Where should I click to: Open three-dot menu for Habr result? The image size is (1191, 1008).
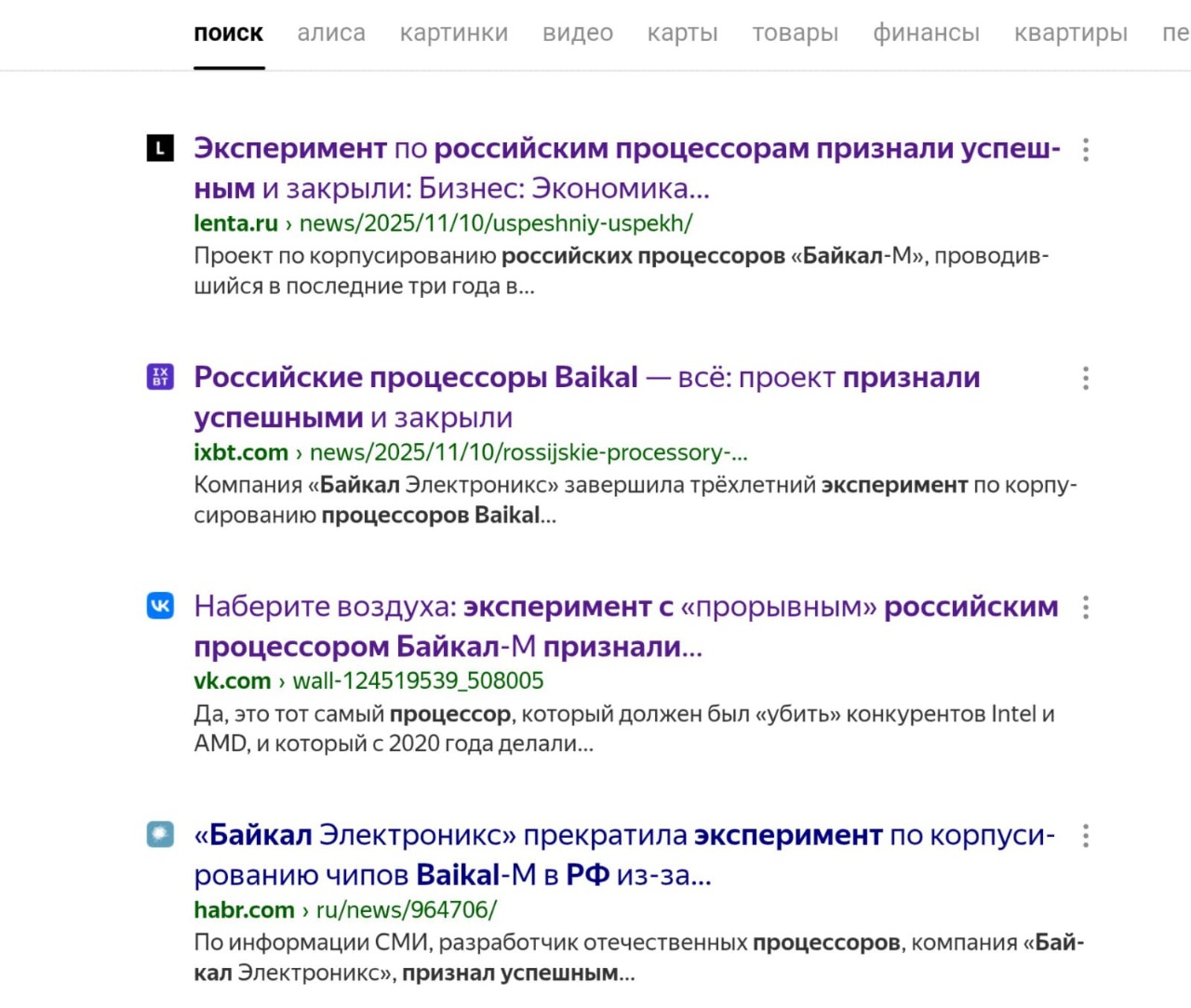tap(1085, 836)
